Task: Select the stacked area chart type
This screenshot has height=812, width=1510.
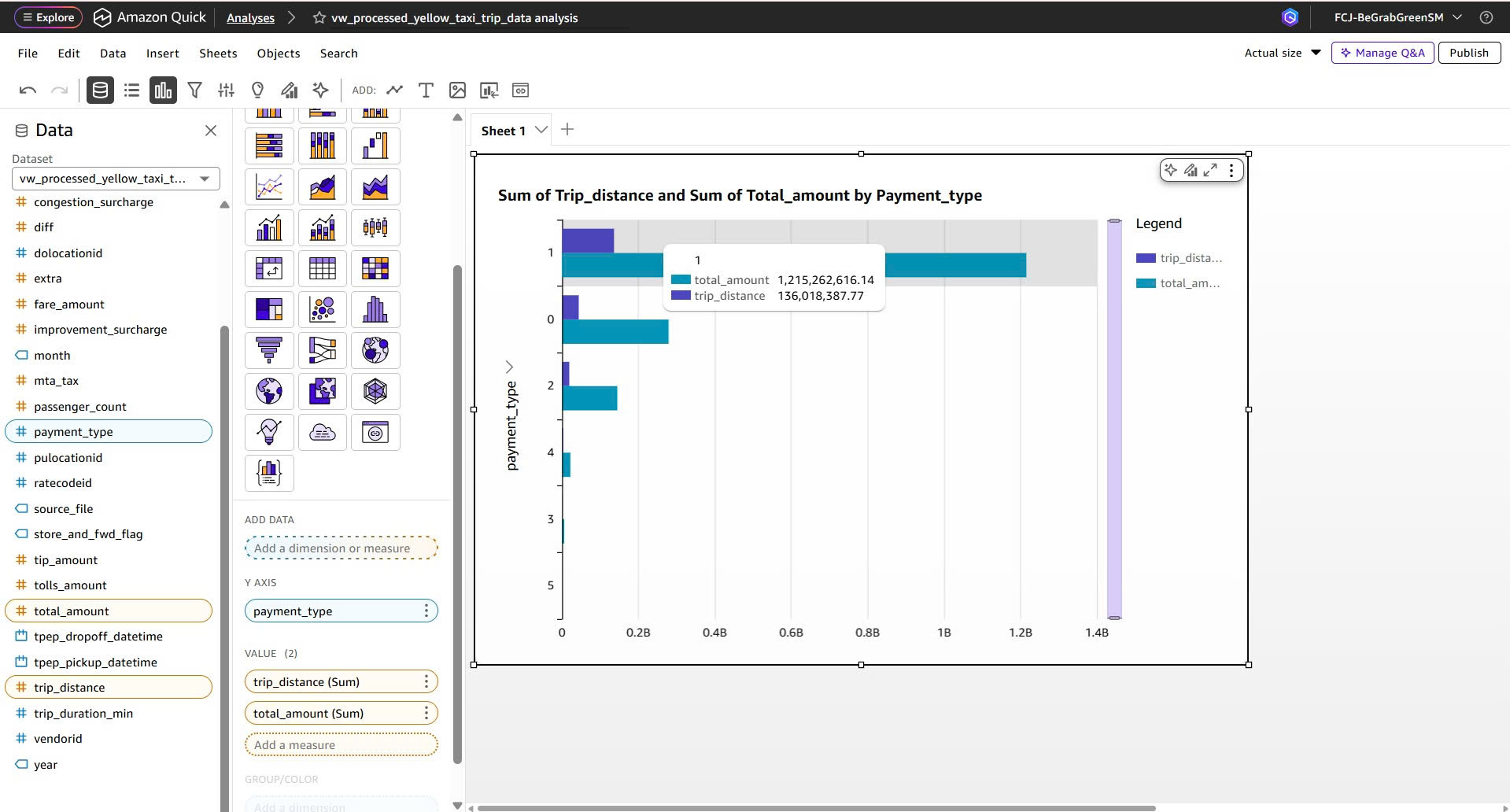Action: [x=375, y=186]
